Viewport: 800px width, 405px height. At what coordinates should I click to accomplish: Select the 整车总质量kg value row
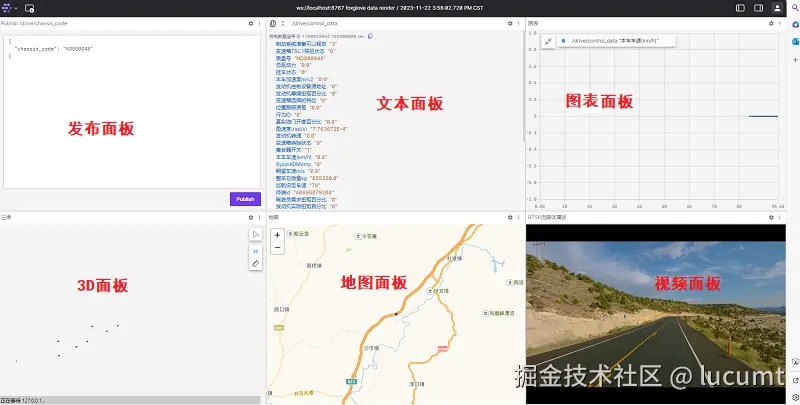pos(307,178)
